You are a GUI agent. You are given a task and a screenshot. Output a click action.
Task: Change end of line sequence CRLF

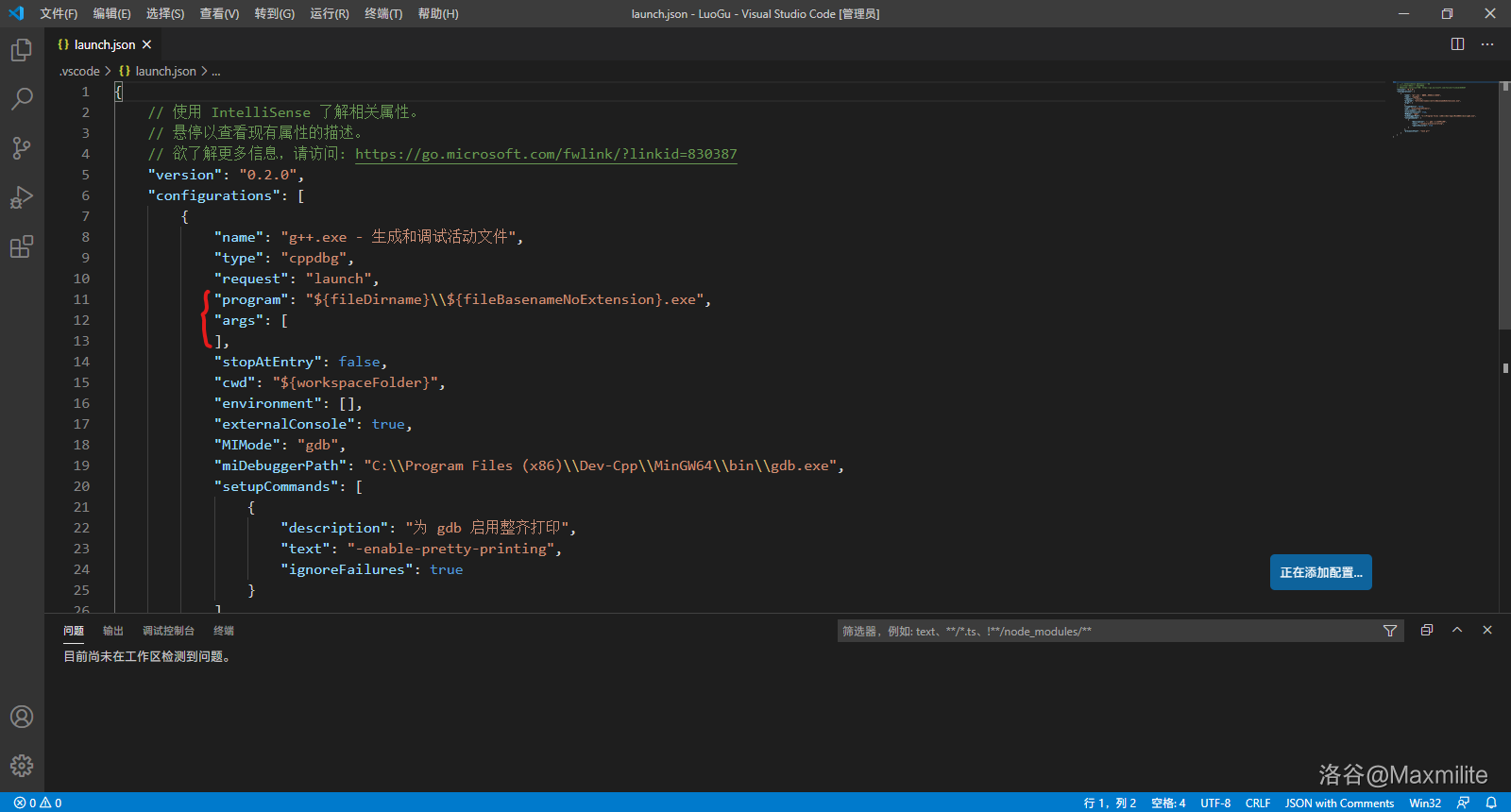(x=1258, y=803)
